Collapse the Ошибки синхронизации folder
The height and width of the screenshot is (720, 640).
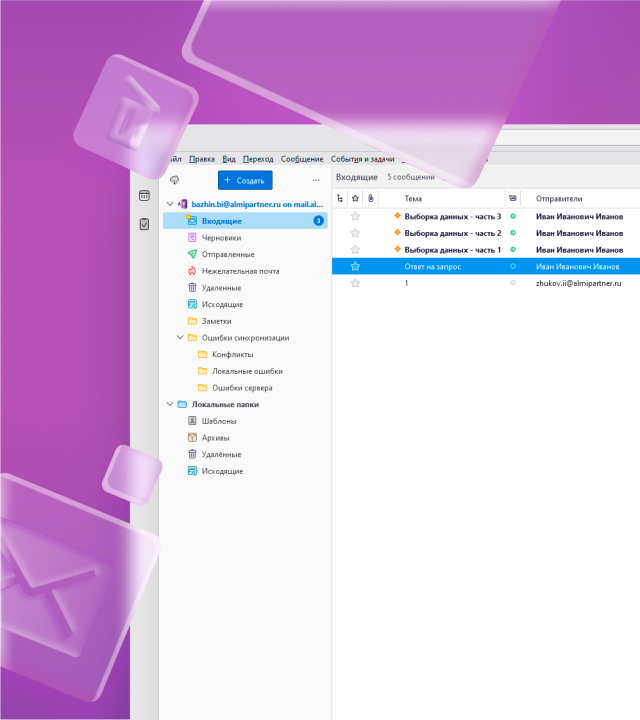(180, 338)
